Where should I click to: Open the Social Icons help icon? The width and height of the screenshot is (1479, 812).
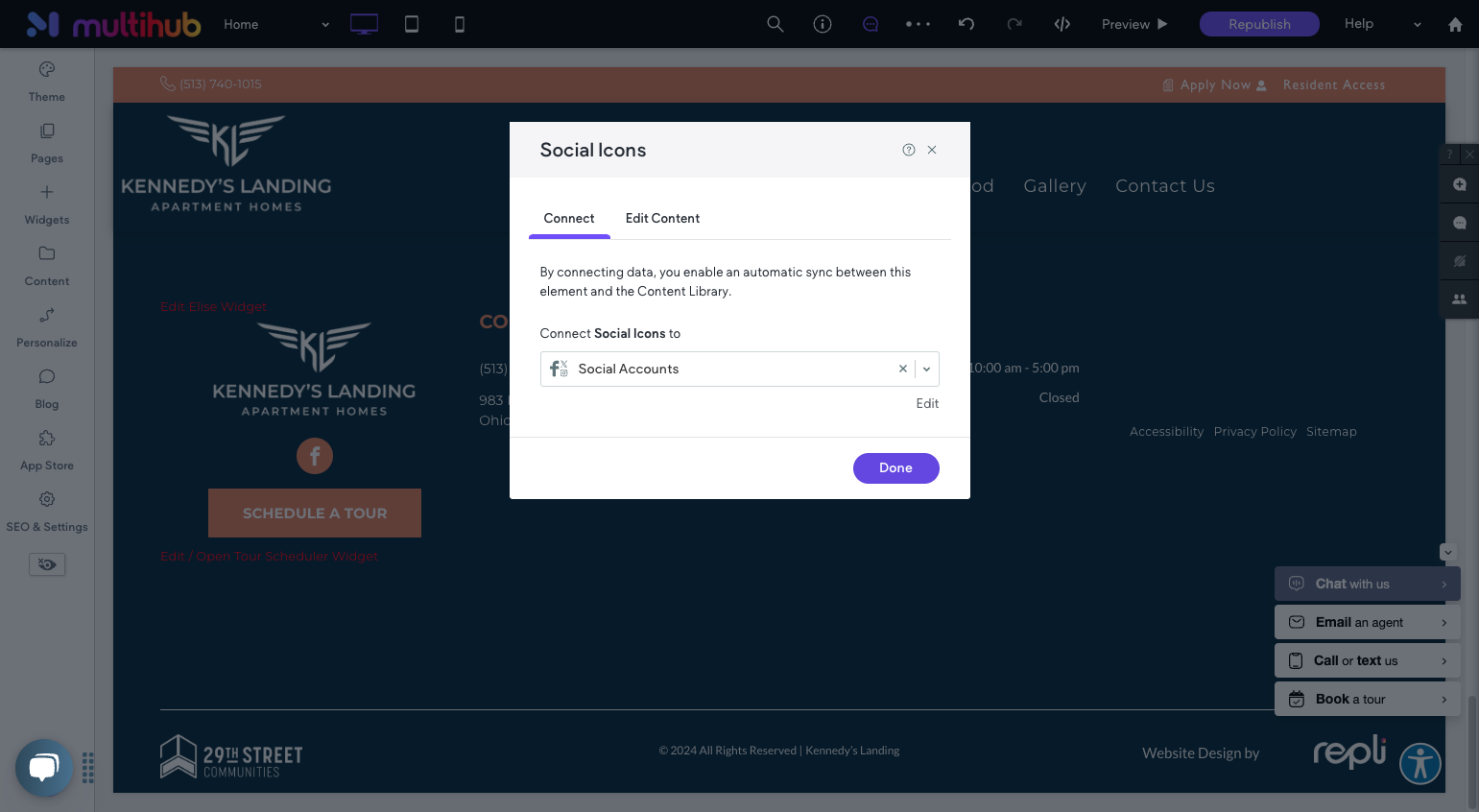pos(908,150)
